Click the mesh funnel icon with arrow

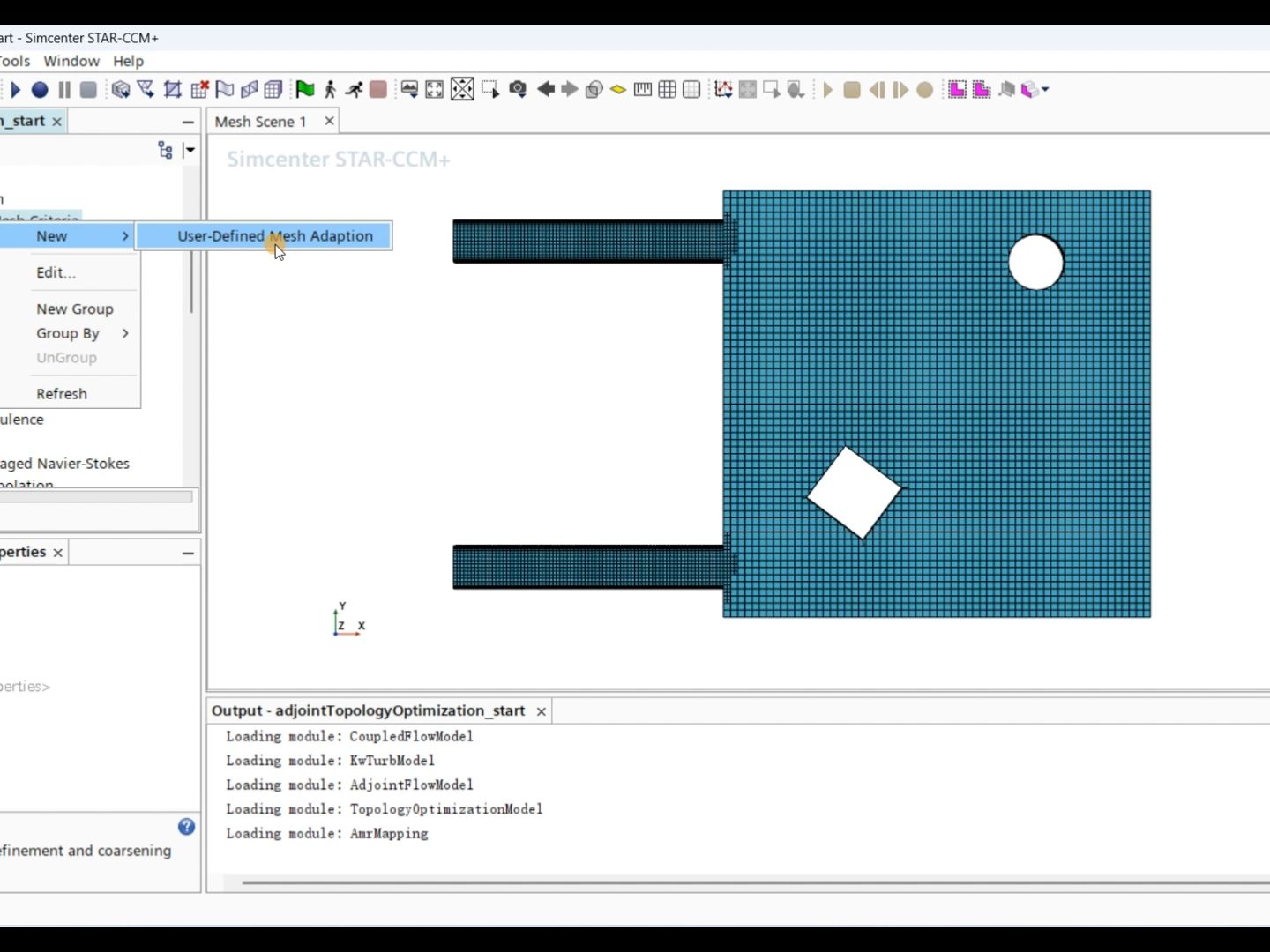click(x=146, y=89)
